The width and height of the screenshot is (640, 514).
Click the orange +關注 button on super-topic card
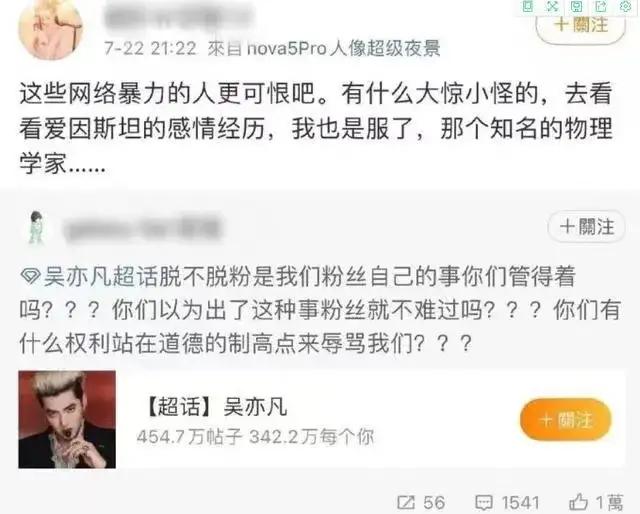click(x=566, y=419)
